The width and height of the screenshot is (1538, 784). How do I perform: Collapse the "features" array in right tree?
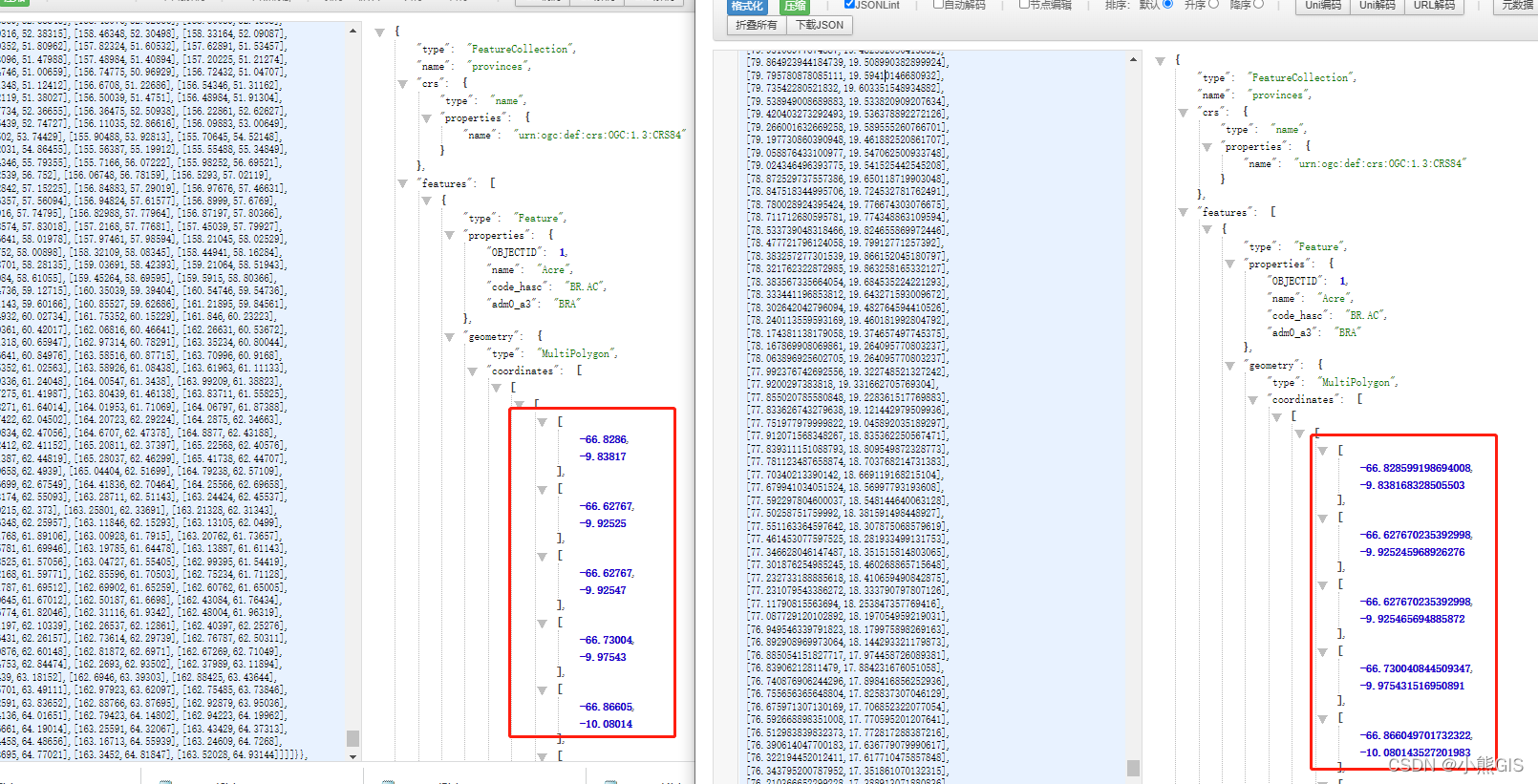click(1184, 213)
